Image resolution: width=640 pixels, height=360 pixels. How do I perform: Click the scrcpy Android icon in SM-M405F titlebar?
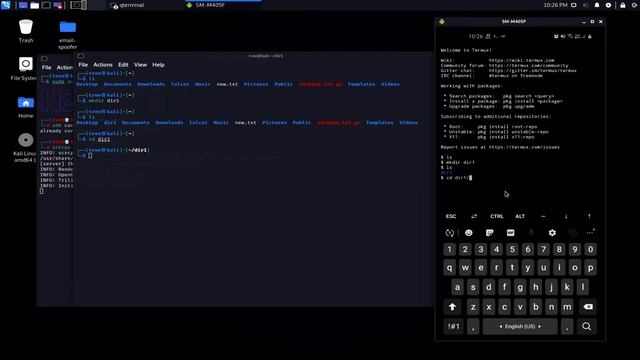click(442, 22)
